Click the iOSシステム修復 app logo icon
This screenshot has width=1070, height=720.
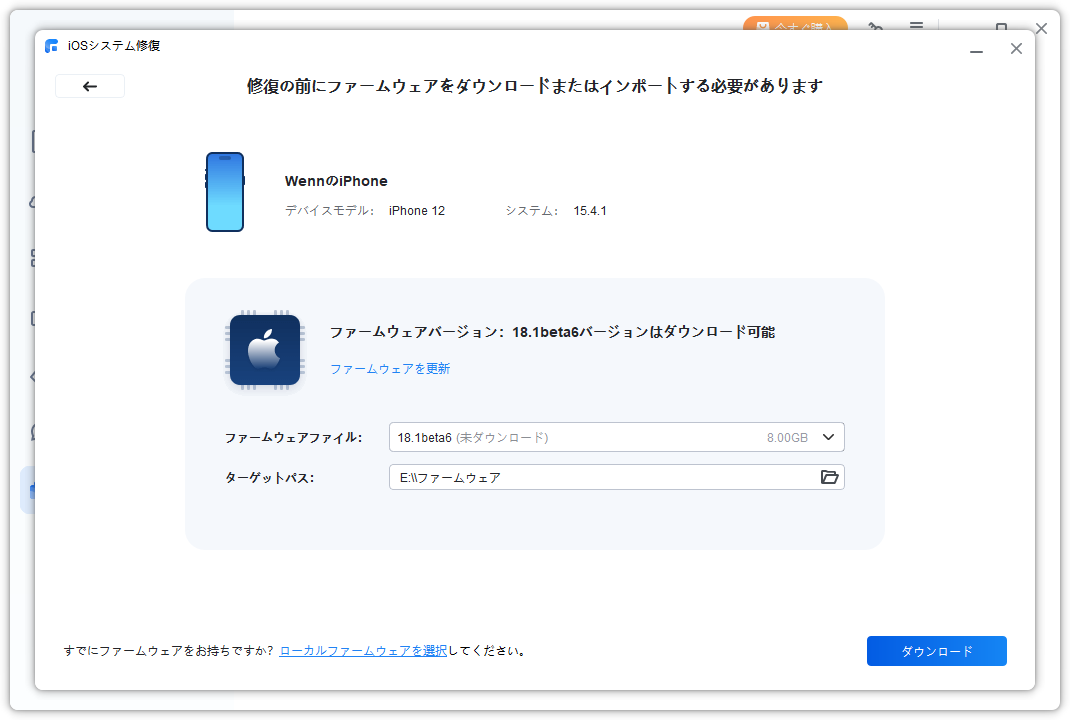click(x=52, y=47)
